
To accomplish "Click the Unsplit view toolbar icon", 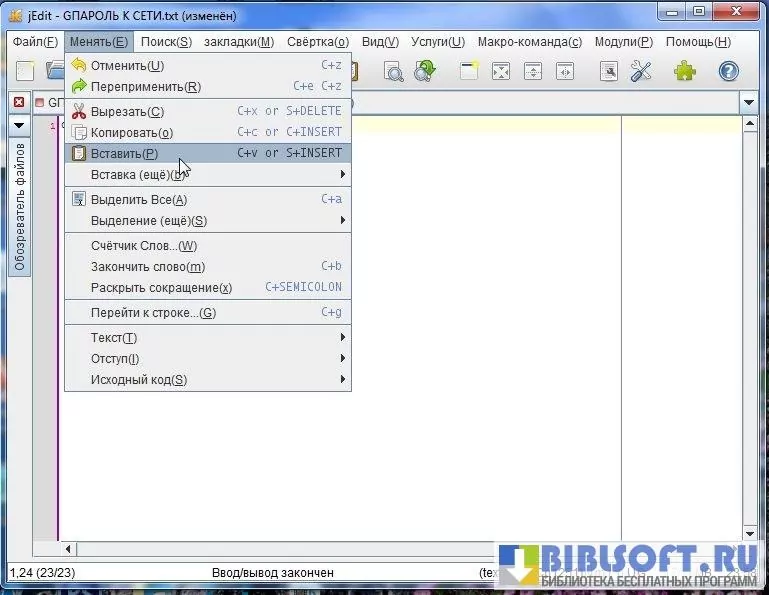I will point(501,71).
